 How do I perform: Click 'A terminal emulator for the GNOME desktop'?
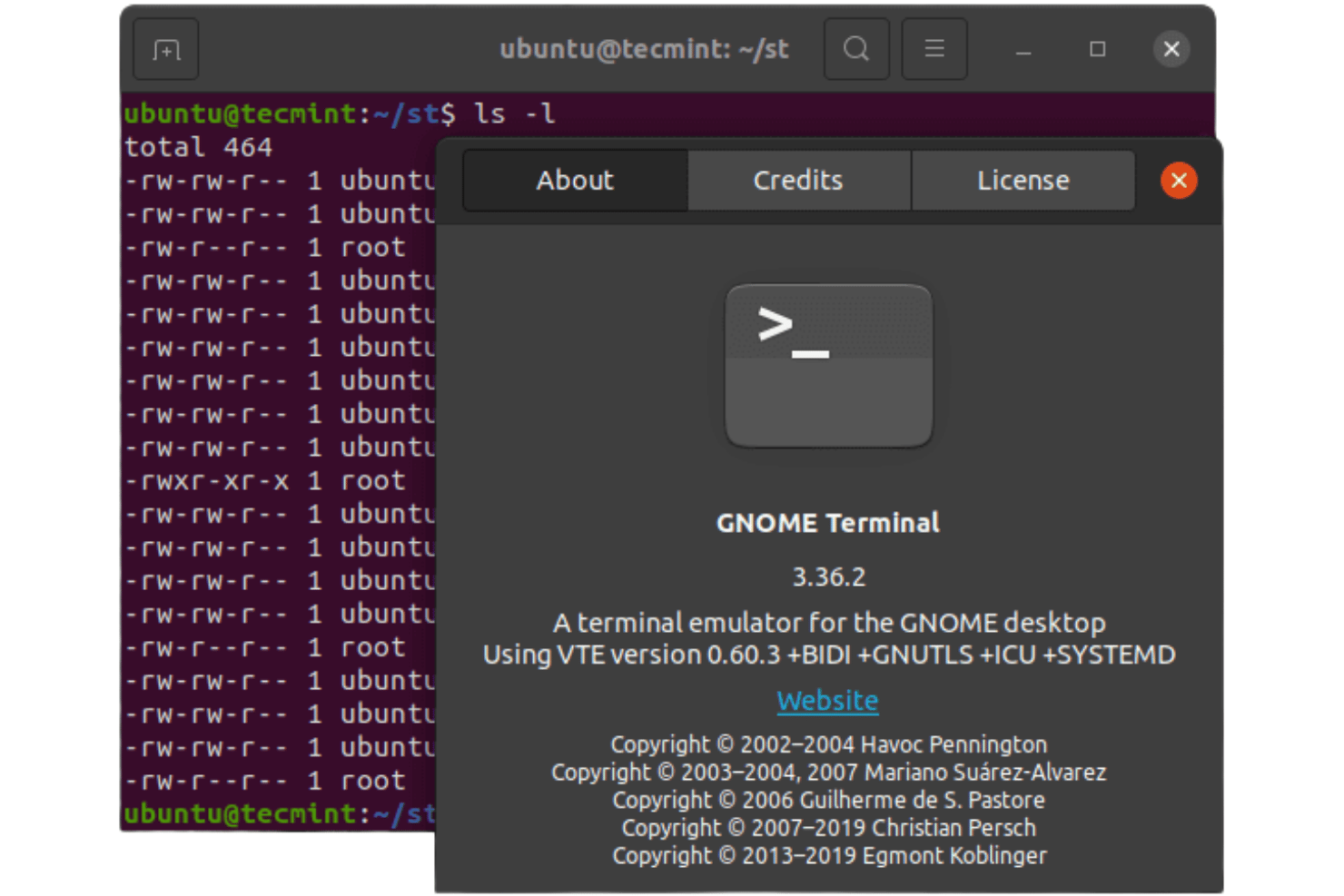coord(829,623)
